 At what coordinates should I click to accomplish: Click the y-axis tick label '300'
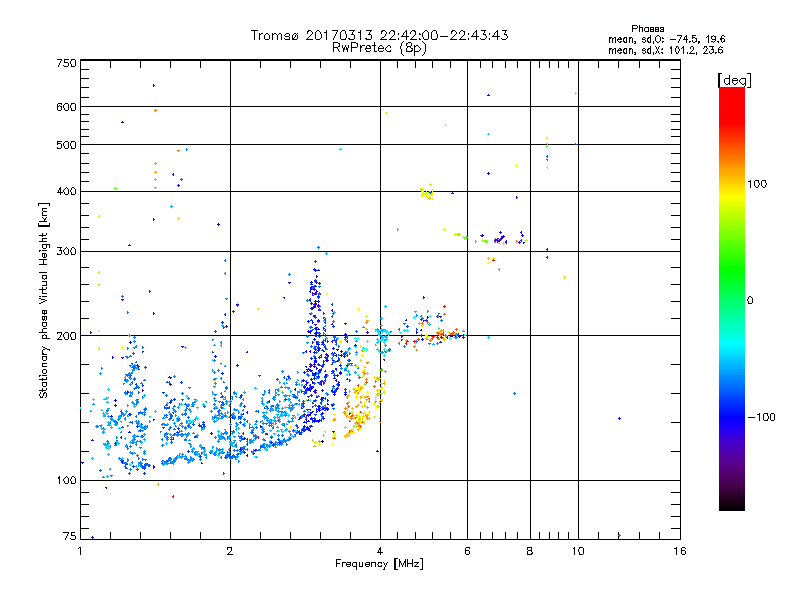click(66, 252)
